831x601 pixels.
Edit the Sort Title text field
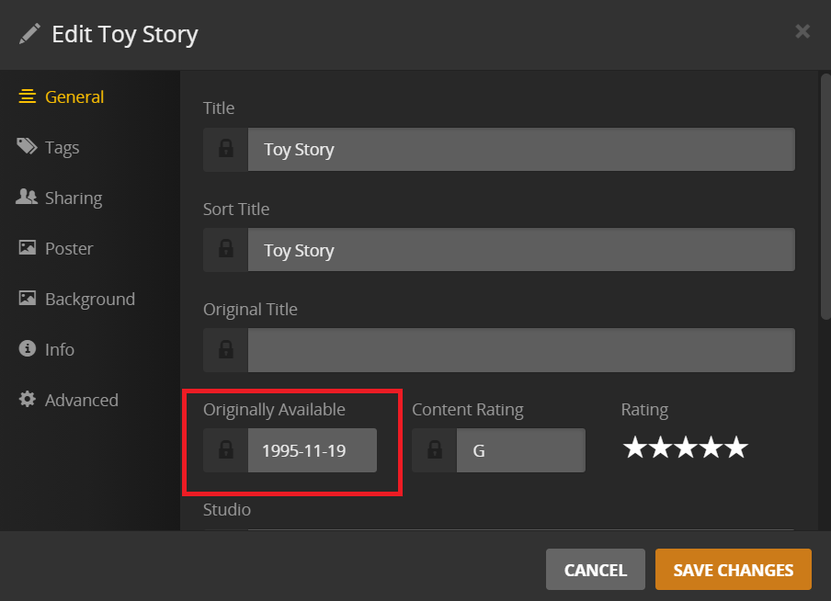click(521, 250)
